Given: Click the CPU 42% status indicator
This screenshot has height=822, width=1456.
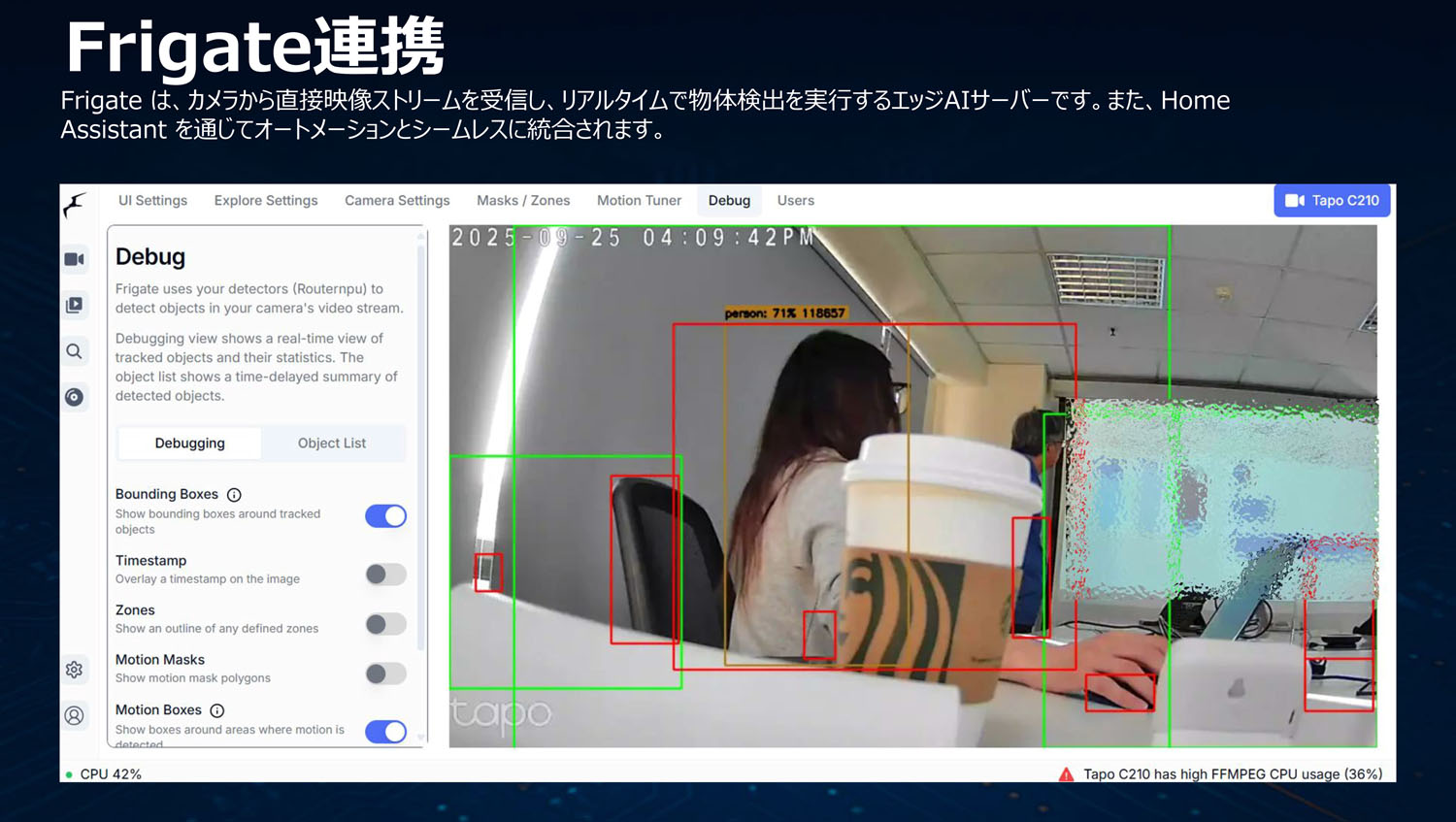Looking at the screenshot, I should 110,774.
